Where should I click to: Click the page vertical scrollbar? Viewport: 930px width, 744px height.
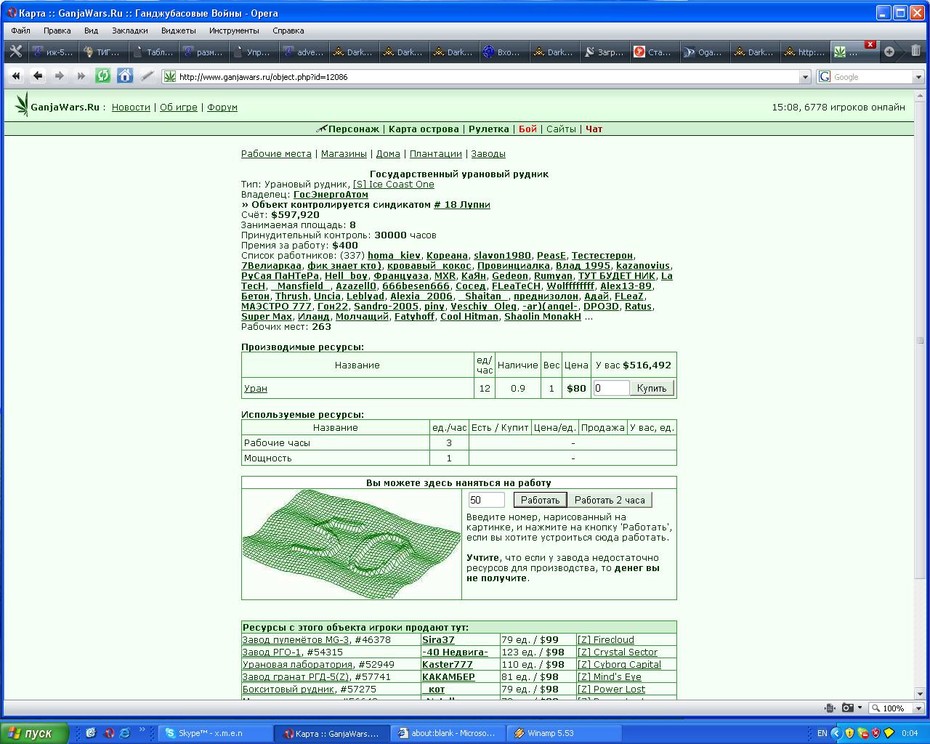[x=920, y=394]
